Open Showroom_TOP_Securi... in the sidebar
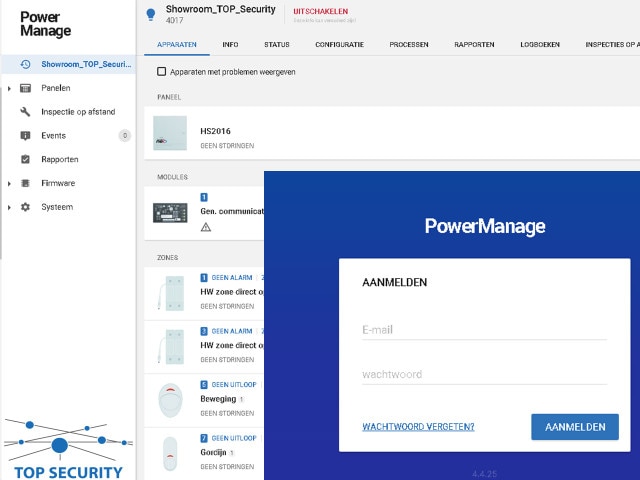 tap(69, 64)
